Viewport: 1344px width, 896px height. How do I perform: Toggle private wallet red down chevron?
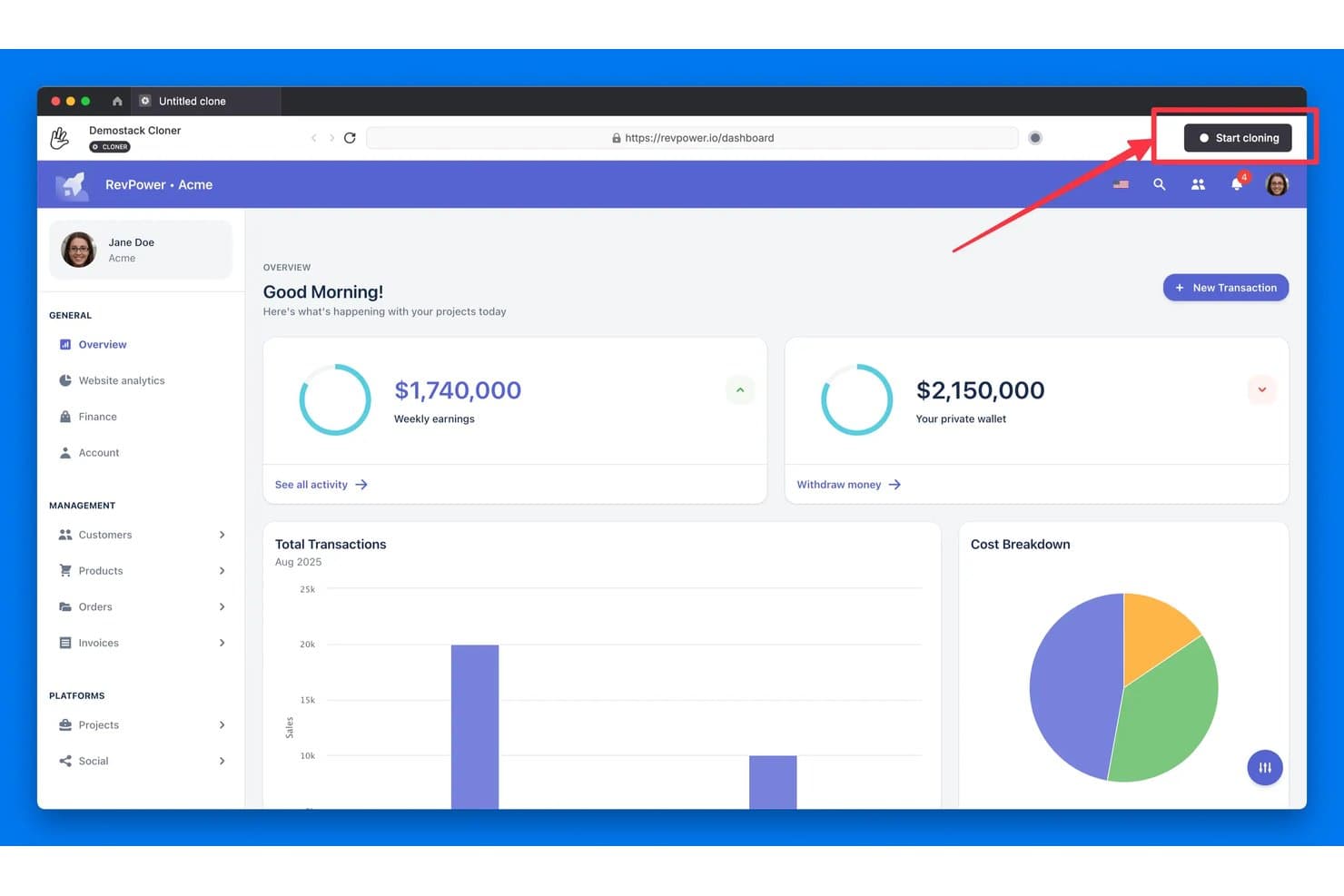click(1261, 390)
